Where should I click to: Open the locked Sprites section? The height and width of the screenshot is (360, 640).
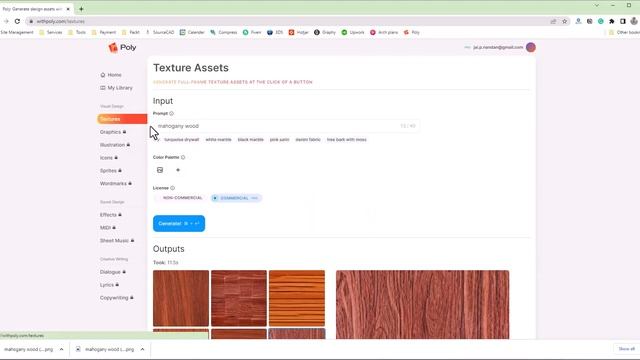[111, 171]
